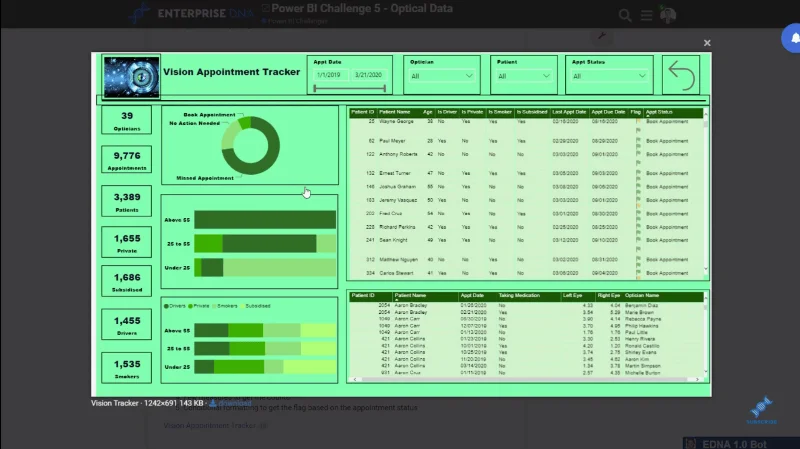Click the dashboard eye logo image
Image resolution: width=800 pixels, height=449 pixels.
[131, 77]
